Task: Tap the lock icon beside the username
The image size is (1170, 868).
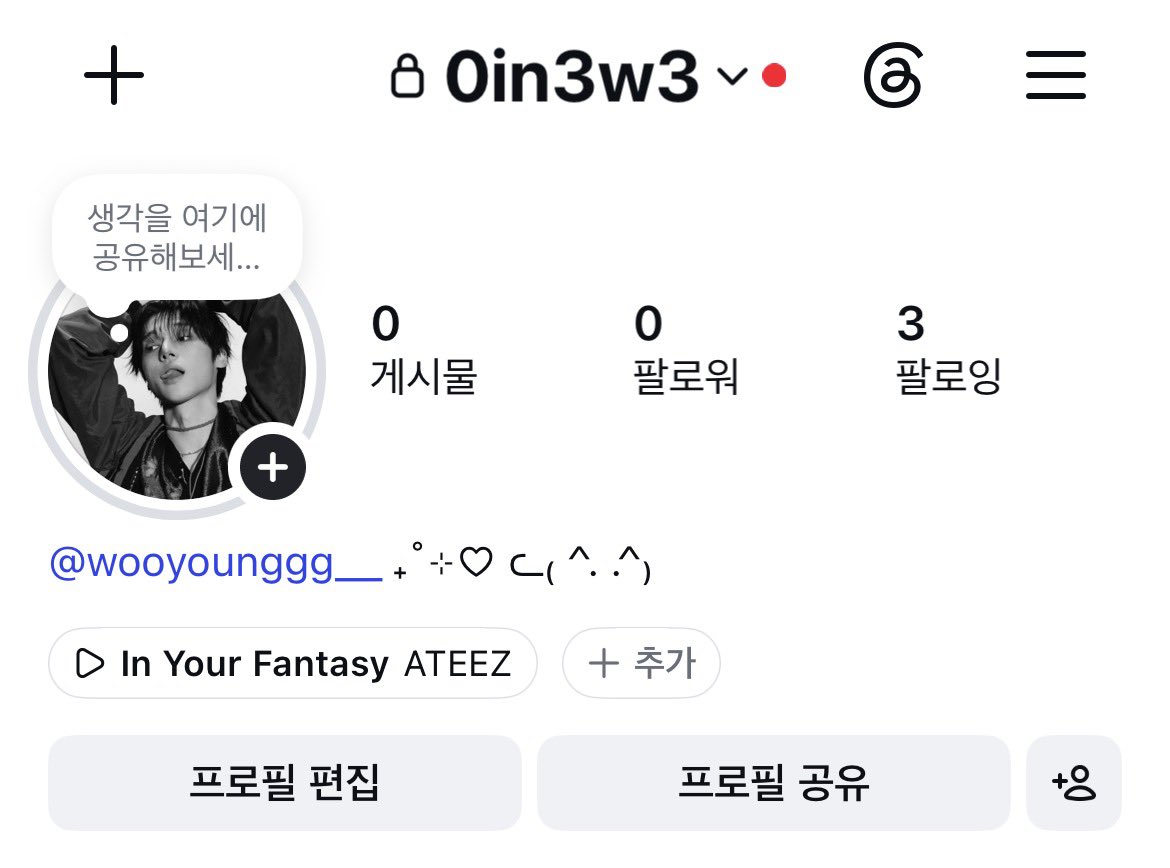Action: 407,75
